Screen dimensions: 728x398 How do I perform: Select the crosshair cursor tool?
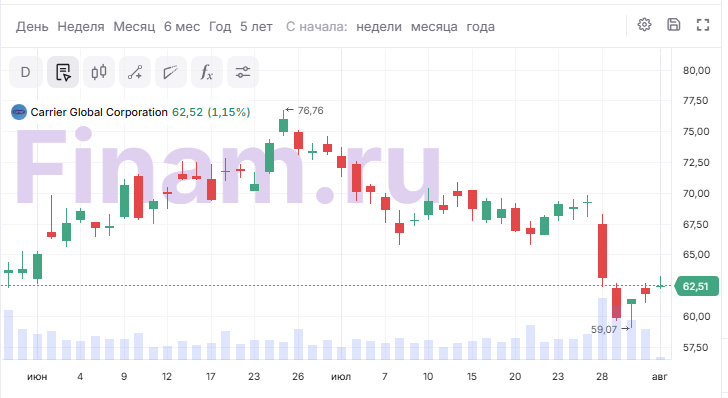63,72
